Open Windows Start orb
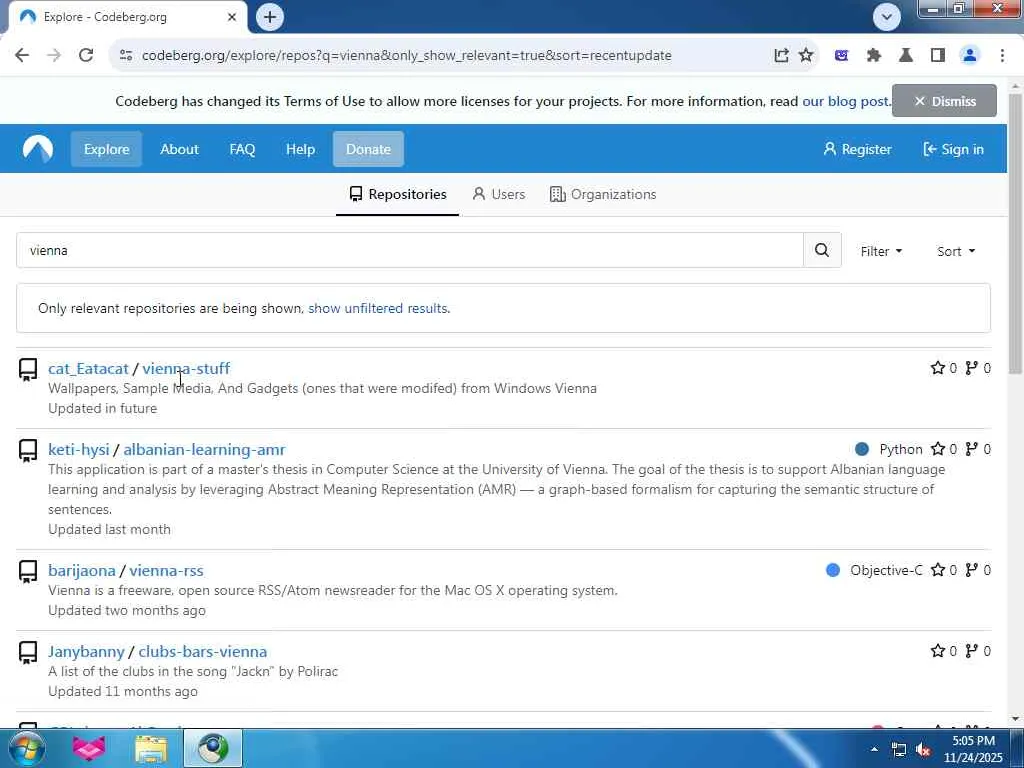Screen dimensions: 1024x768 click(26, 748)
